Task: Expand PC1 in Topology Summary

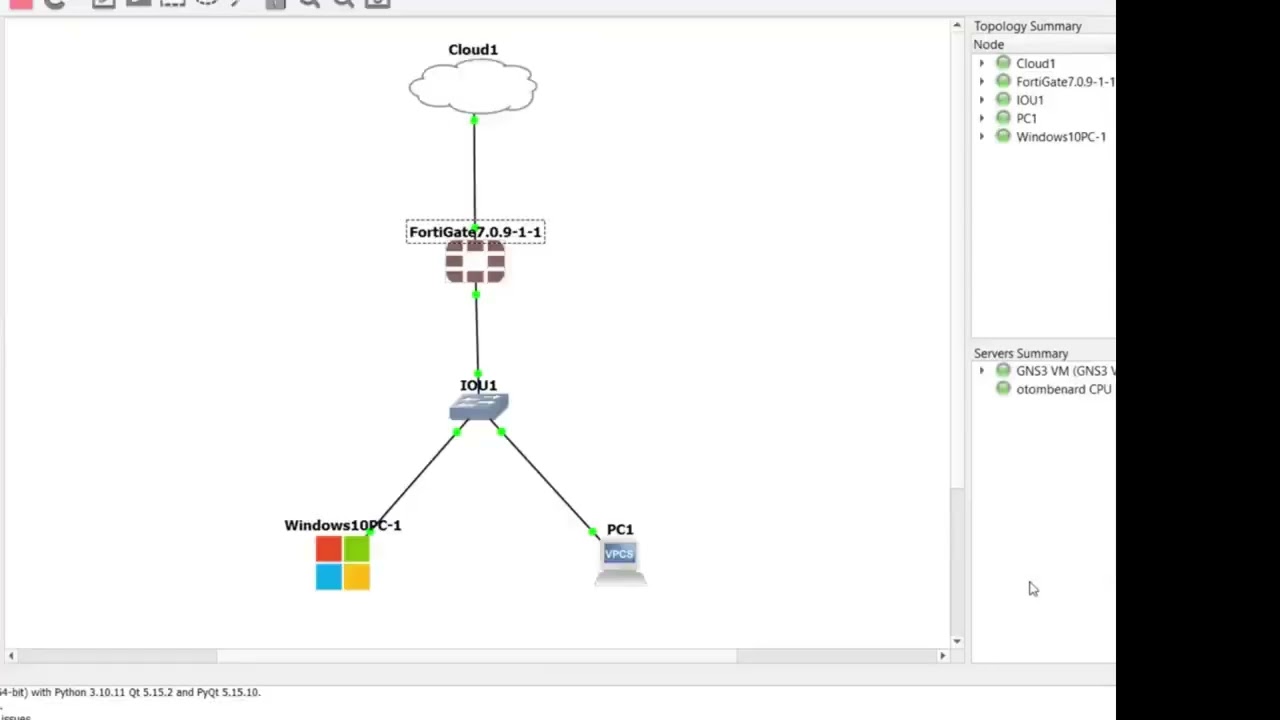Action: [x=981, y=118]
